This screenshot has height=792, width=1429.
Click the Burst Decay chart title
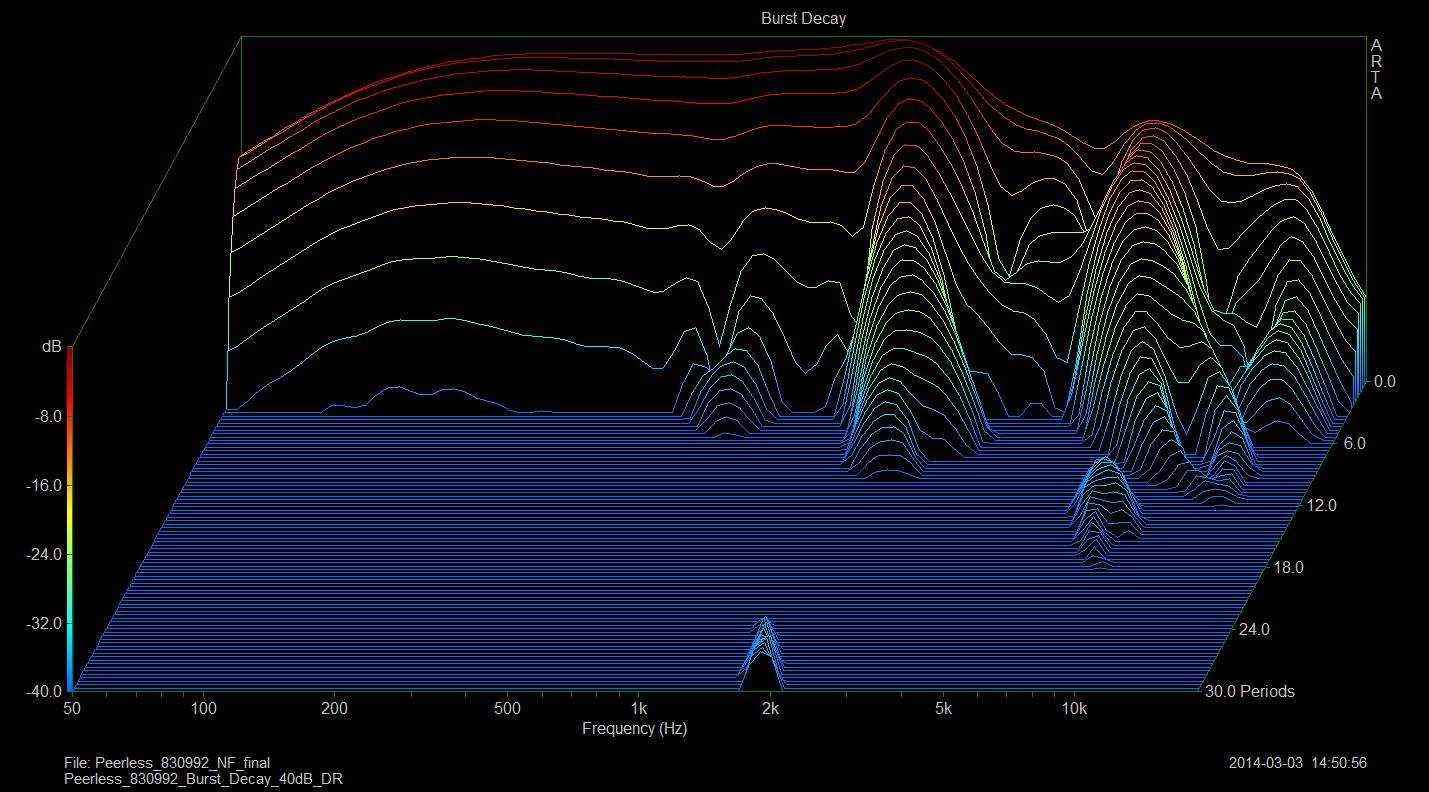pyautogui.click(x=803, y=19)
